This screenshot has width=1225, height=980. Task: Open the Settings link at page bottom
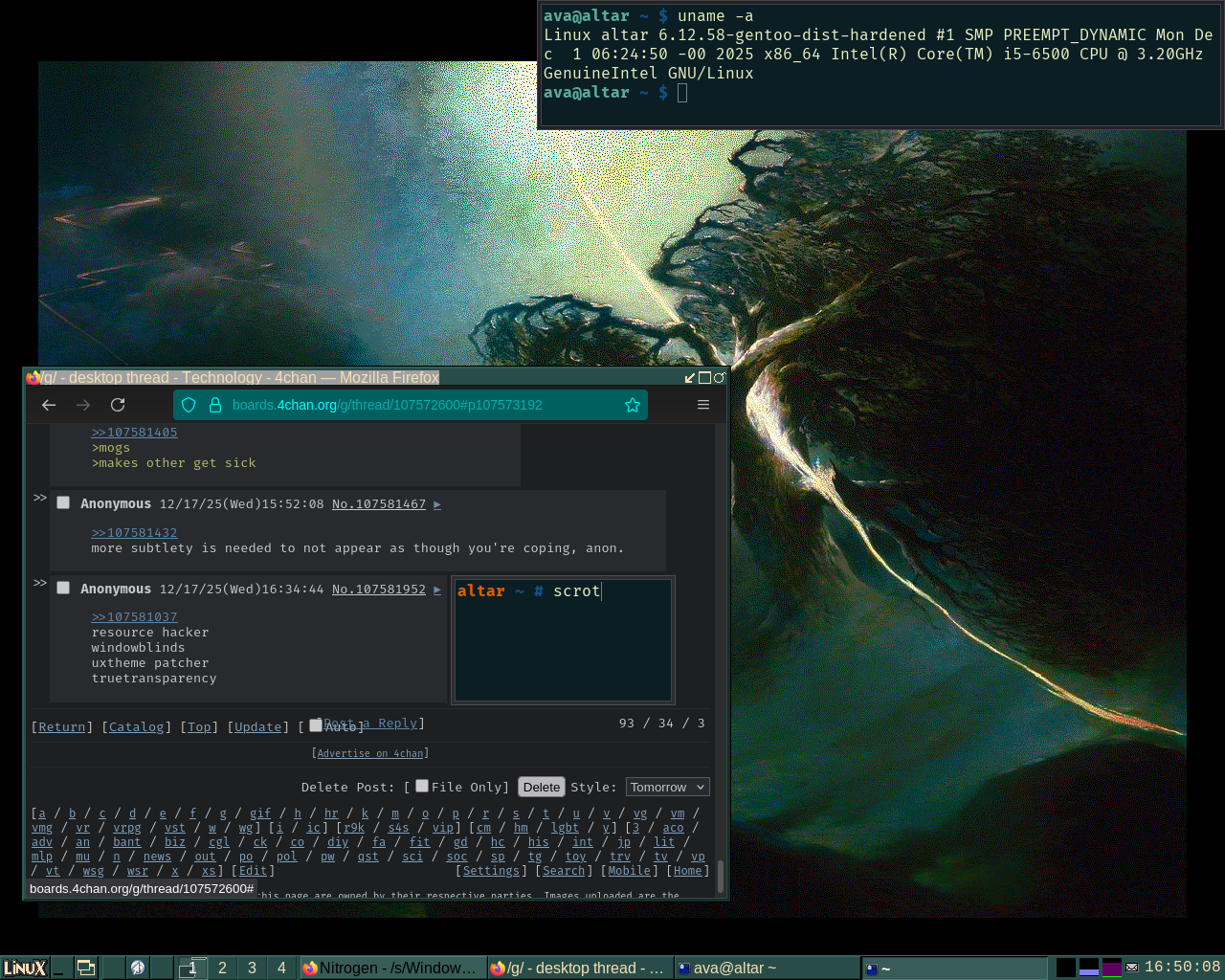point(491,871)
